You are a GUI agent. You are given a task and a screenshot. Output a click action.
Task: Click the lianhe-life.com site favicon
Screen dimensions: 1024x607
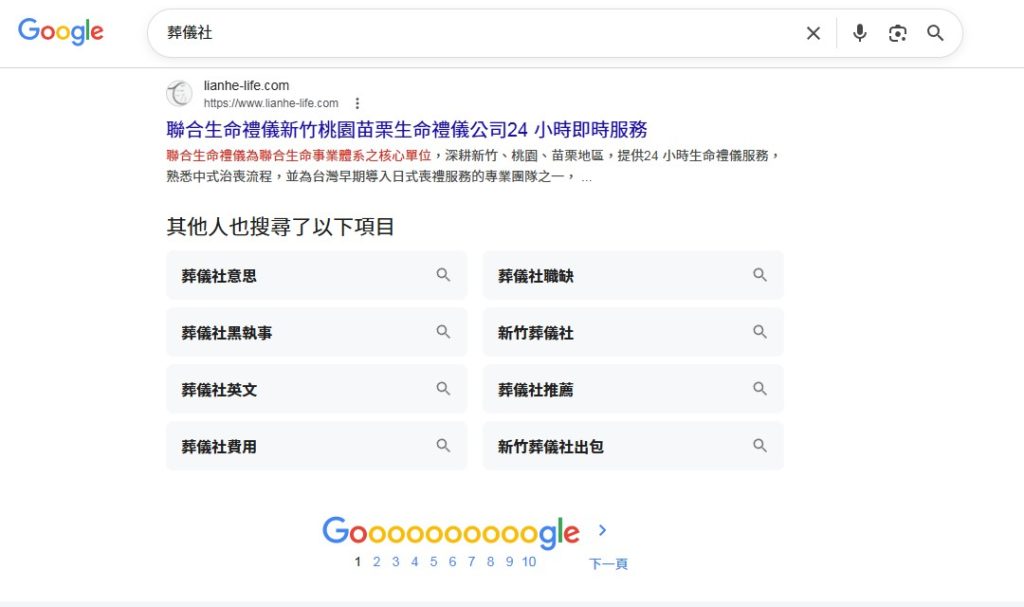(179, 93)
